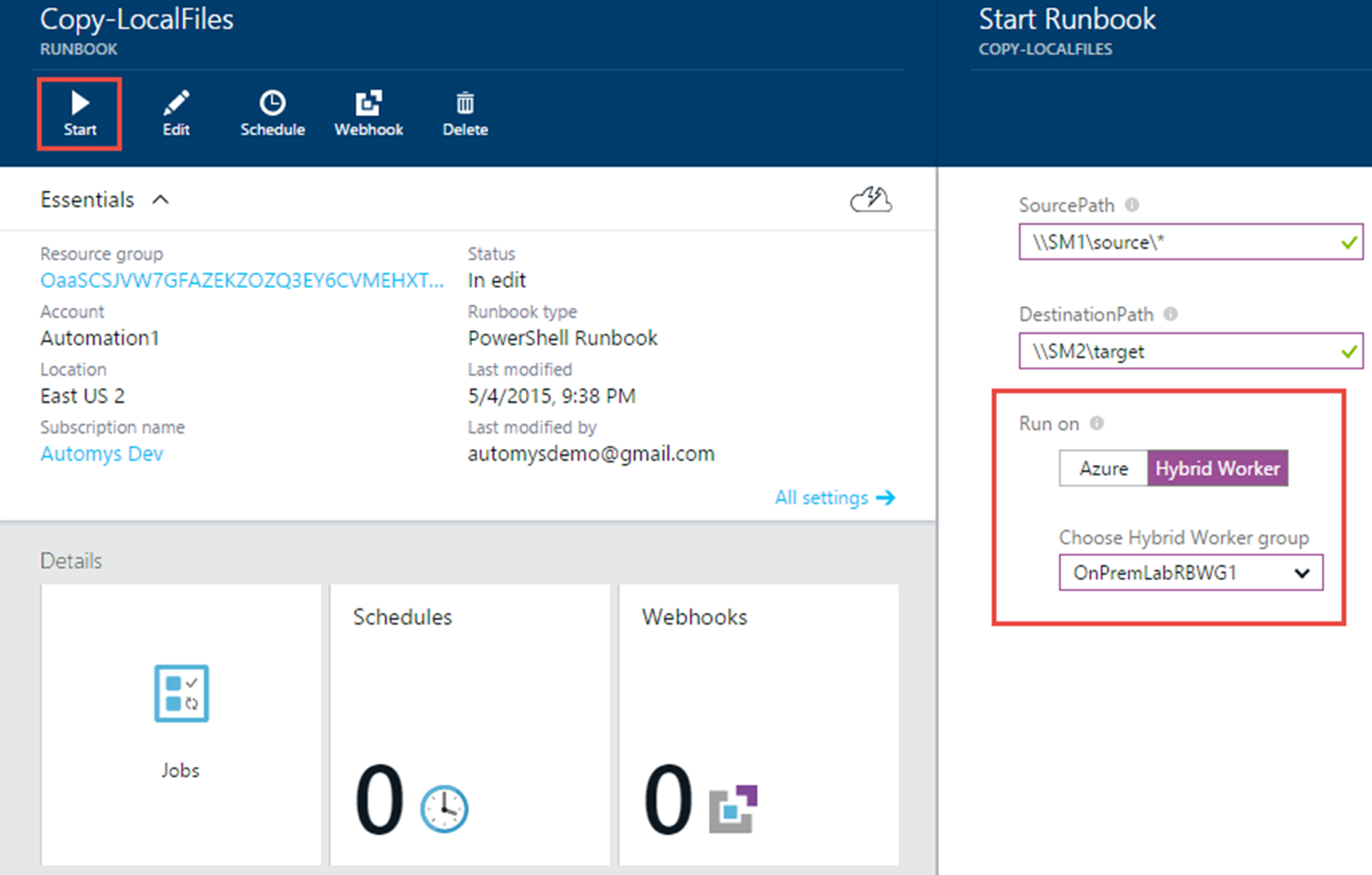Click the Copy-LocalFiles blade title
The height and width of the screenshot is (875, 1372).
(136, 19)
